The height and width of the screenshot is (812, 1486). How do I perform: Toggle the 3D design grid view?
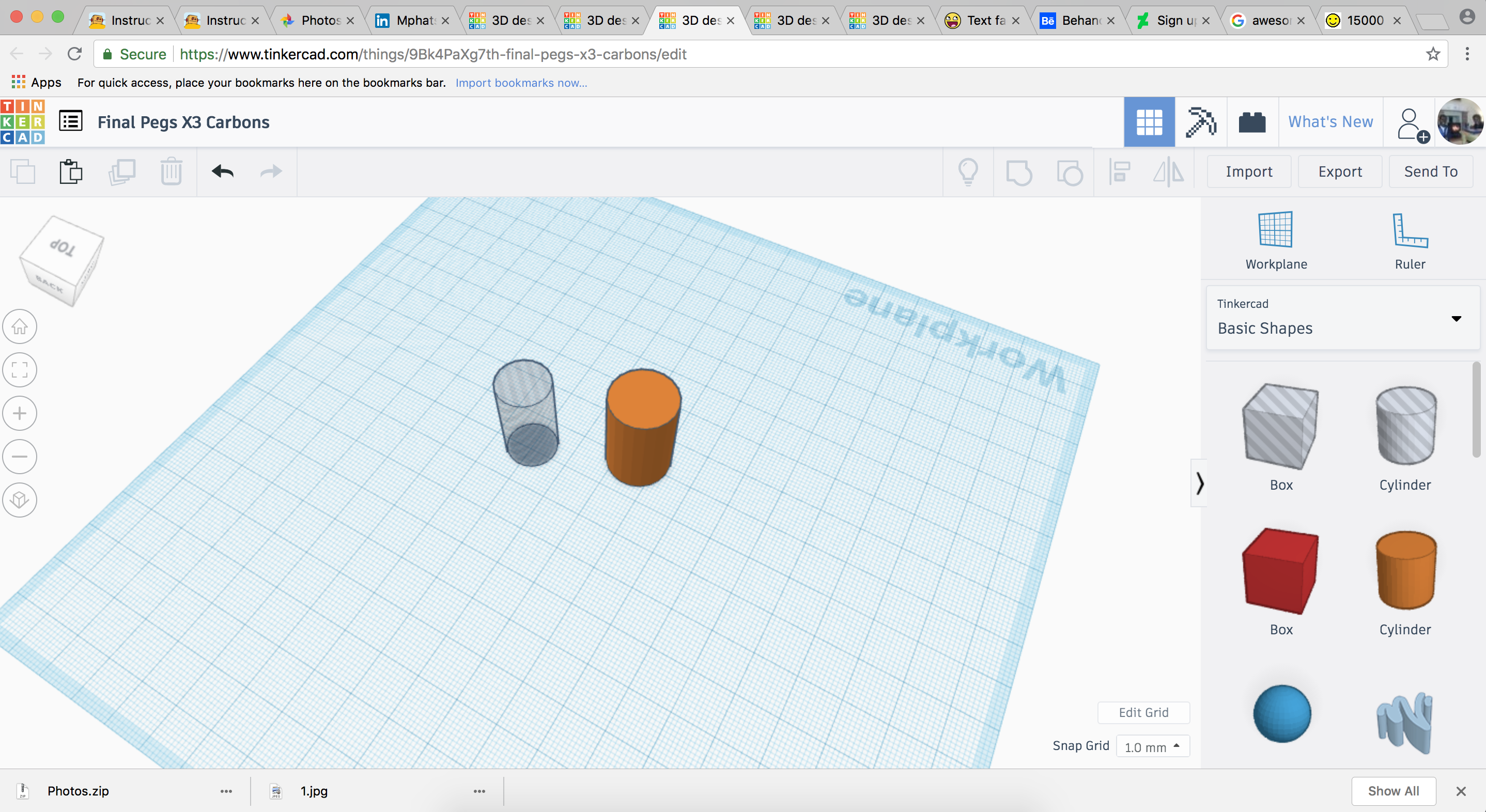pyautogui.click(x=1149, y=122)
